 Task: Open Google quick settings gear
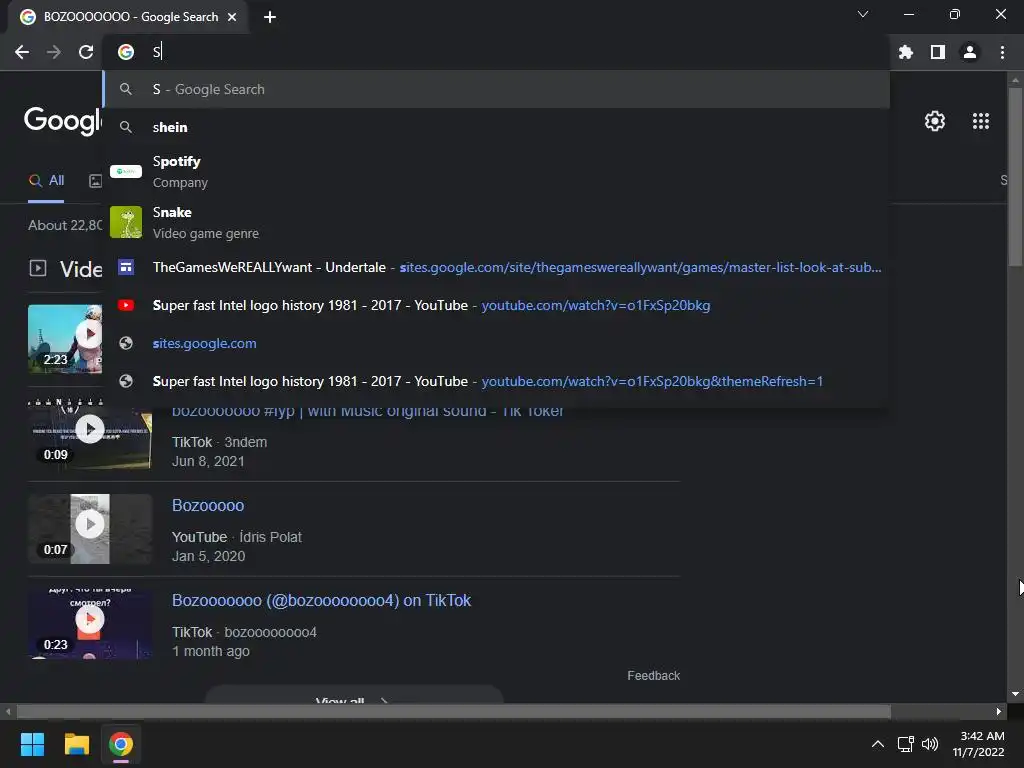point(935,121)
